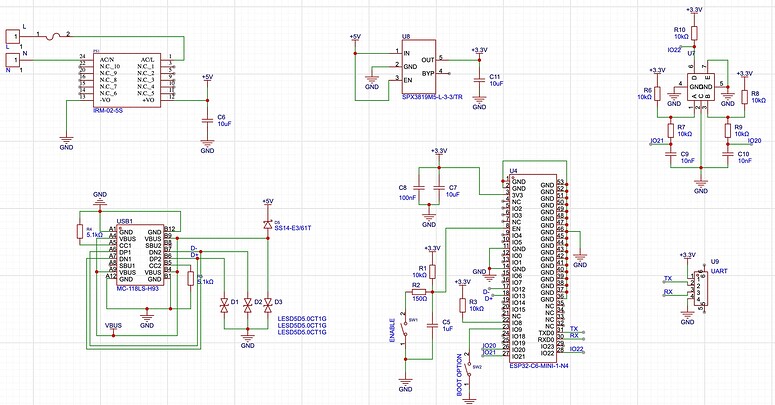Select the N input connector pad
Image resolution: width=775 pixels, height=405 pixels.
point(12,60)
